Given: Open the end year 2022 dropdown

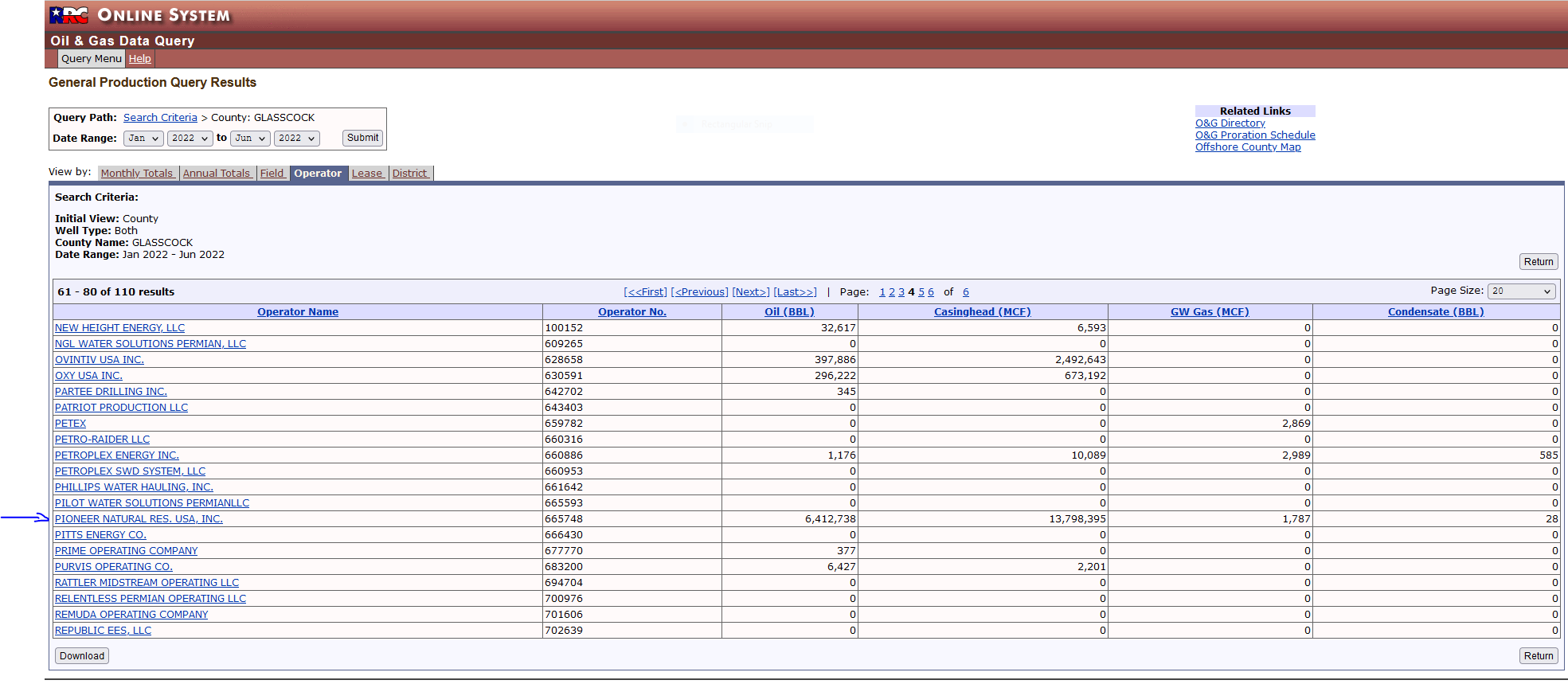Looking at the screenshot, I should coord(297,139).
